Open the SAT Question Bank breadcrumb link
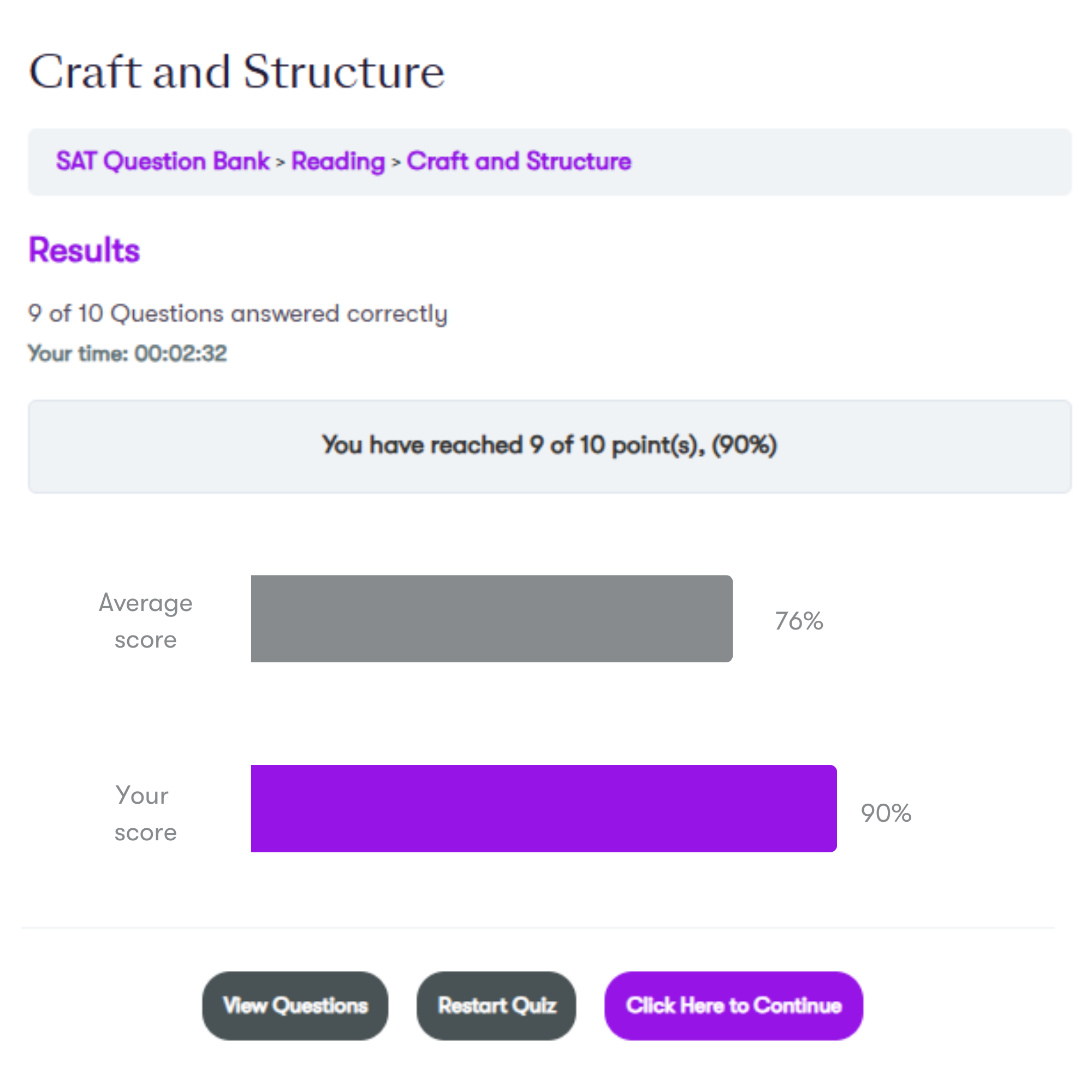Image resolution: width=1092 pixels, height=1092 pixels. coord(163,162)
